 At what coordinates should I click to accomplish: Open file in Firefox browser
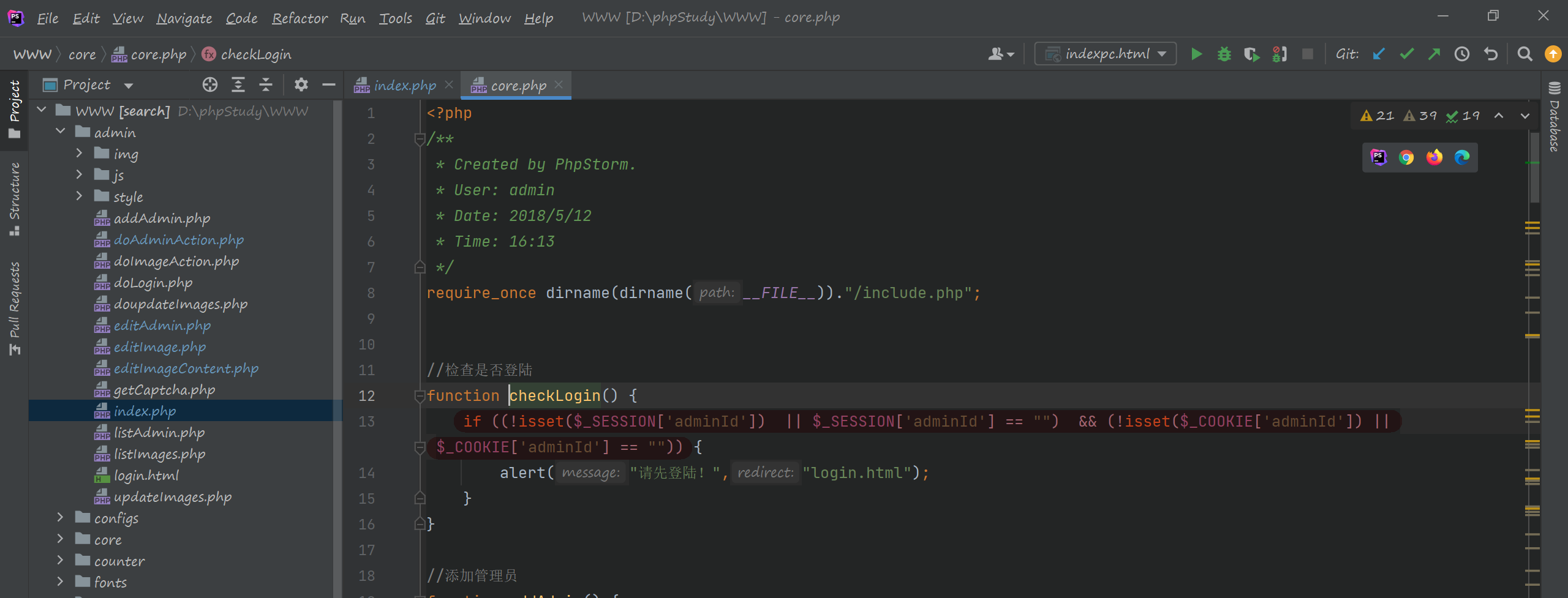tap(1434, 157)
